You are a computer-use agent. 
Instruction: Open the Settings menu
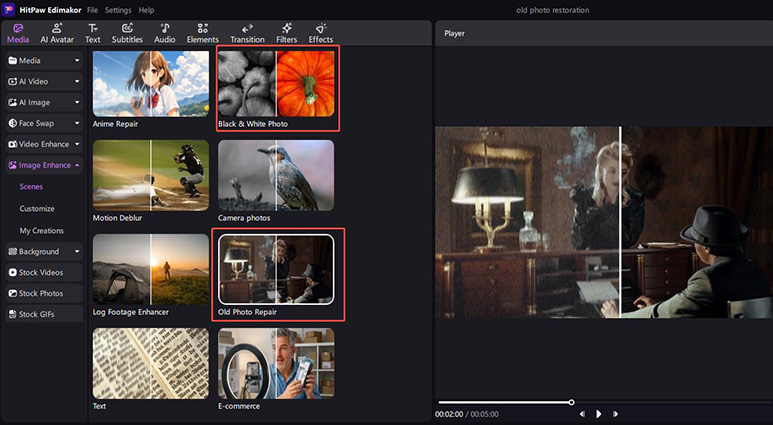118,10
